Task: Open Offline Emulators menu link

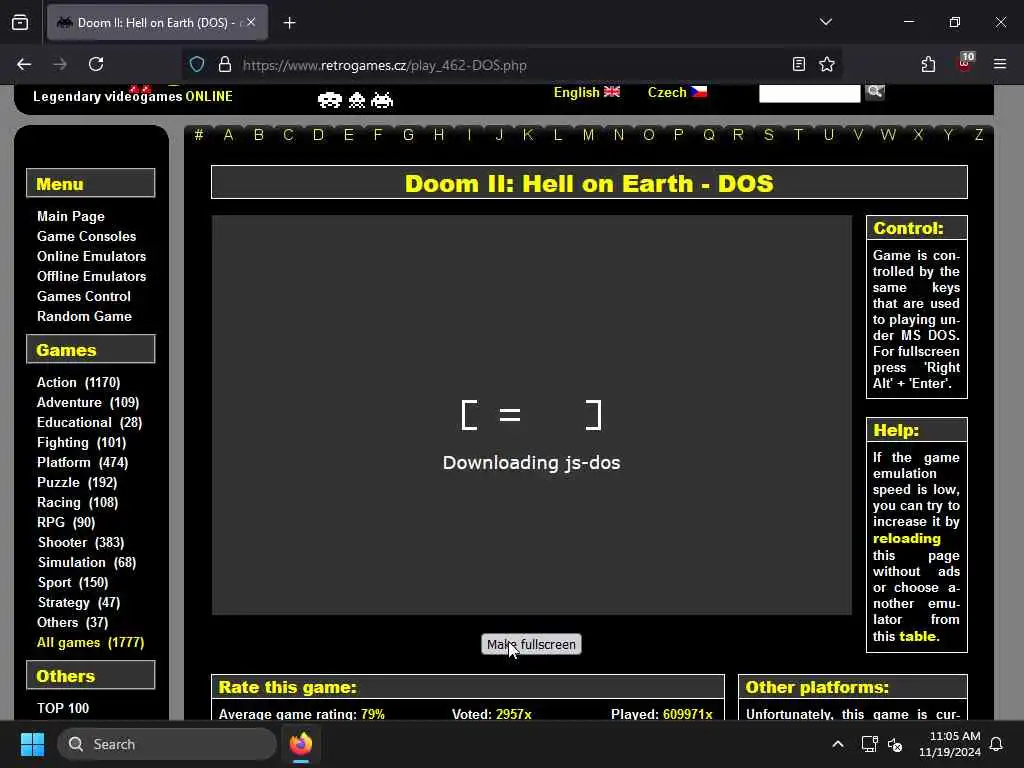Action: click(91, 276)
